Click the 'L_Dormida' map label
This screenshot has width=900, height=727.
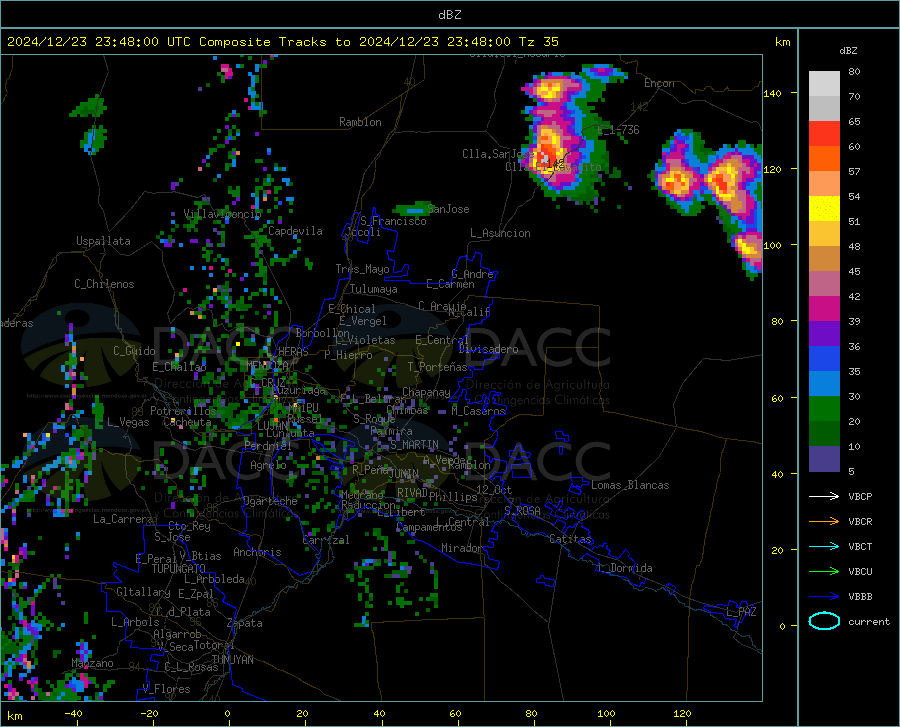(624, 568)
